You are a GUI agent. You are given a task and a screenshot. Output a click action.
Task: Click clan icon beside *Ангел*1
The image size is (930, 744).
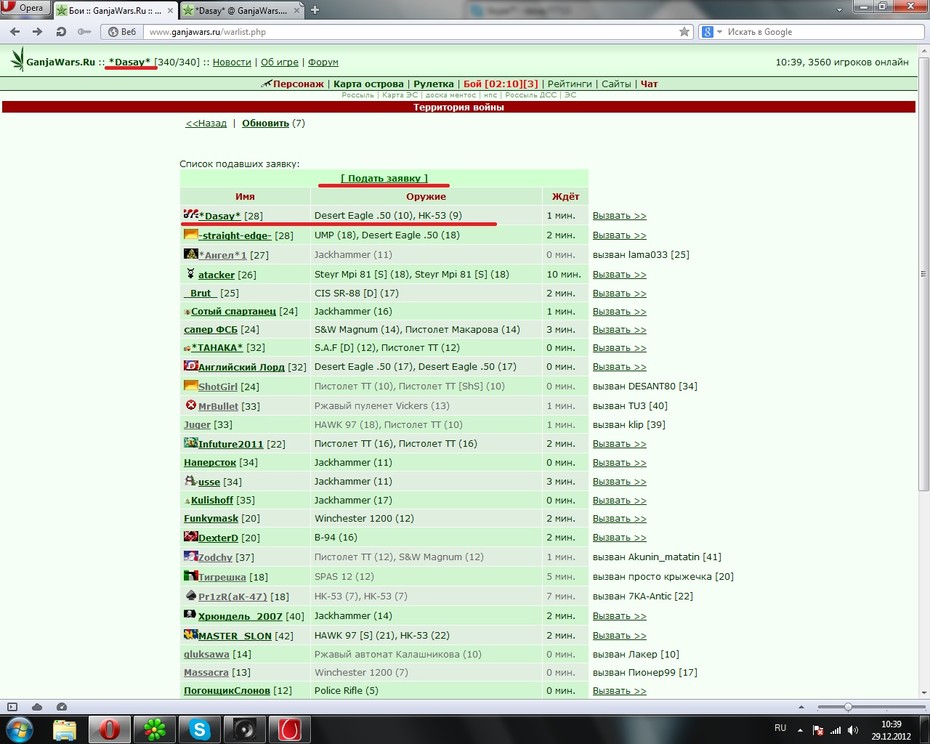pyautogui.click(x=190, y=254)
